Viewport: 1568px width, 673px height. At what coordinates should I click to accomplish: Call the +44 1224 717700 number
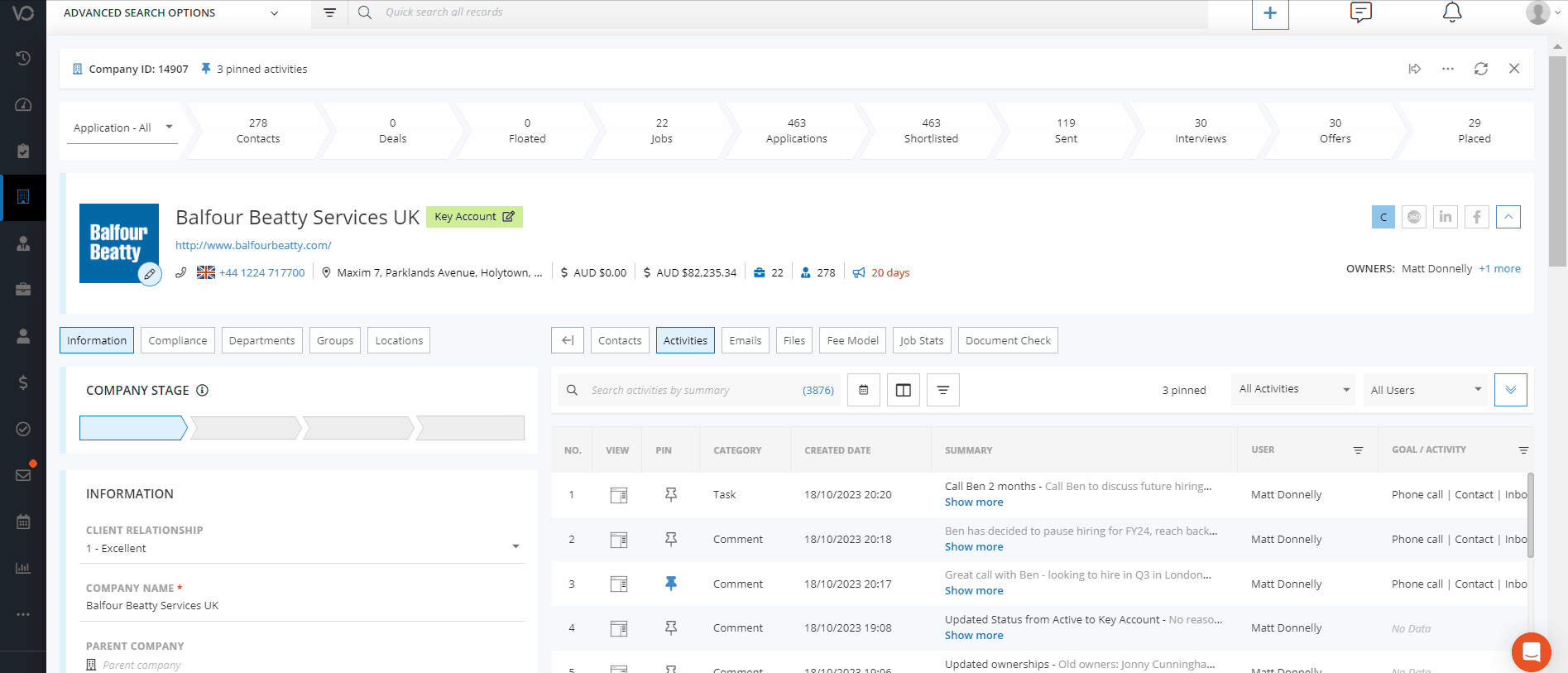(x=261, y=272)
